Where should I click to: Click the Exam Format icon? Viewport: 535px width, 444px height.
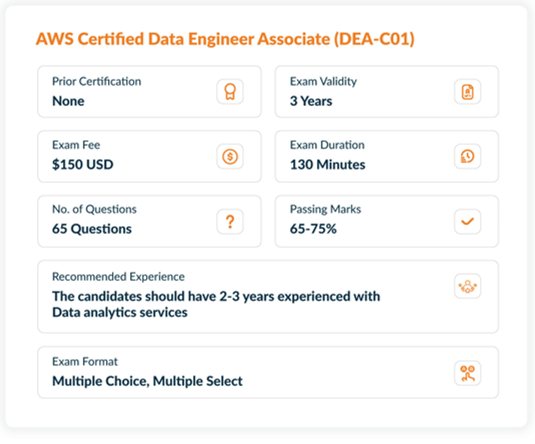pos(467,373)
